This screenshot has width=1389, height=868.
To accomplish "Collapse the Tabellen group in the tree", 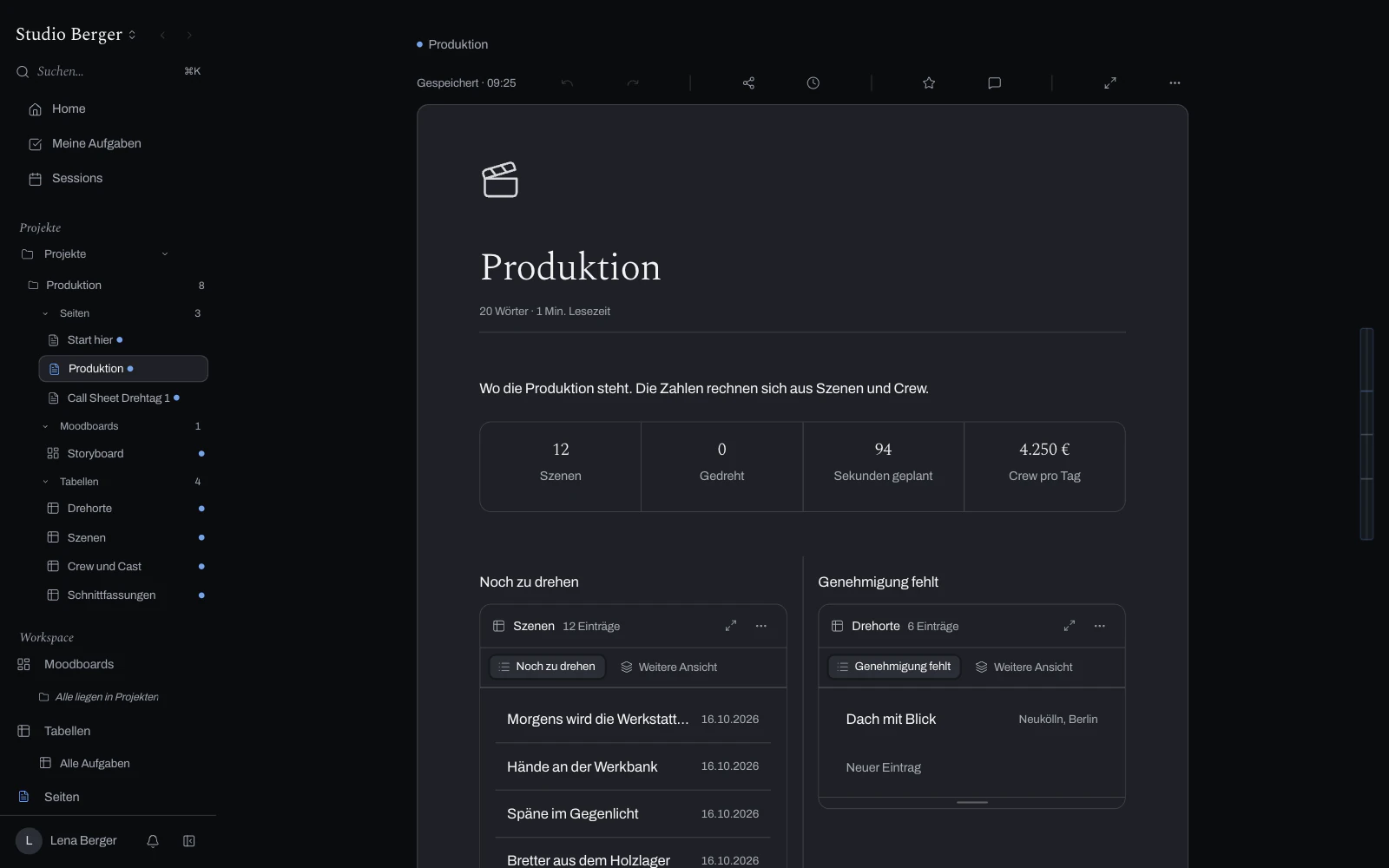I will pyautogui.click(x=45, y=482).
